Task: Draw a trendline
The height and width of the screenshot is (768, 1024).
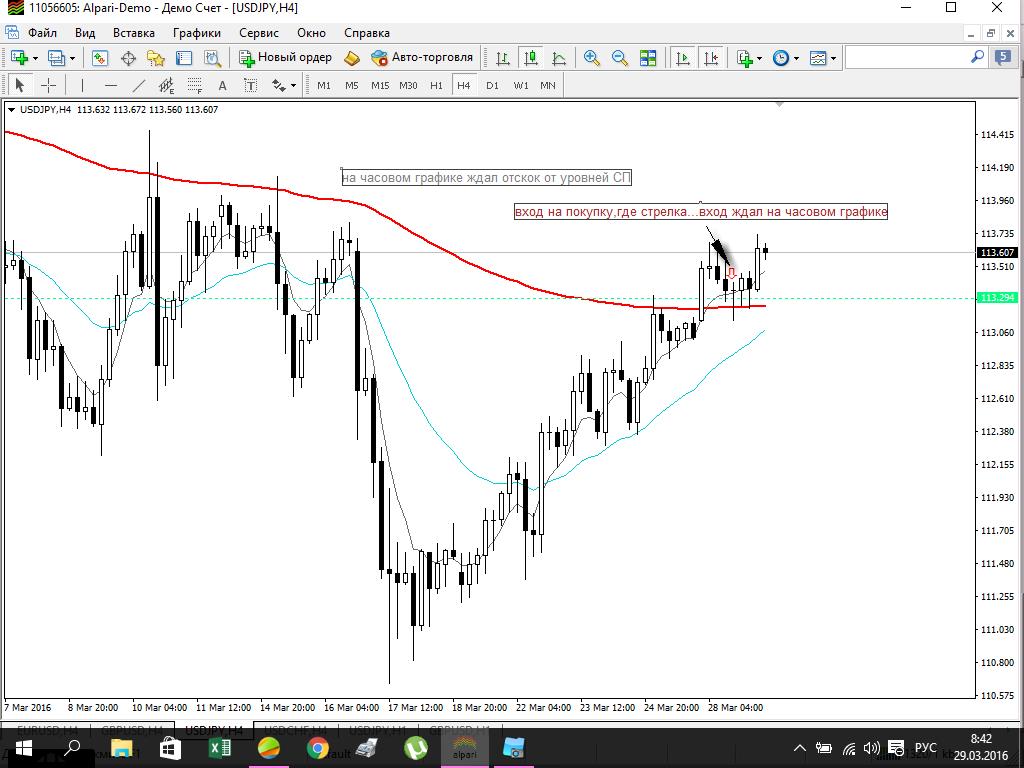Action: (x=139, y=86)
